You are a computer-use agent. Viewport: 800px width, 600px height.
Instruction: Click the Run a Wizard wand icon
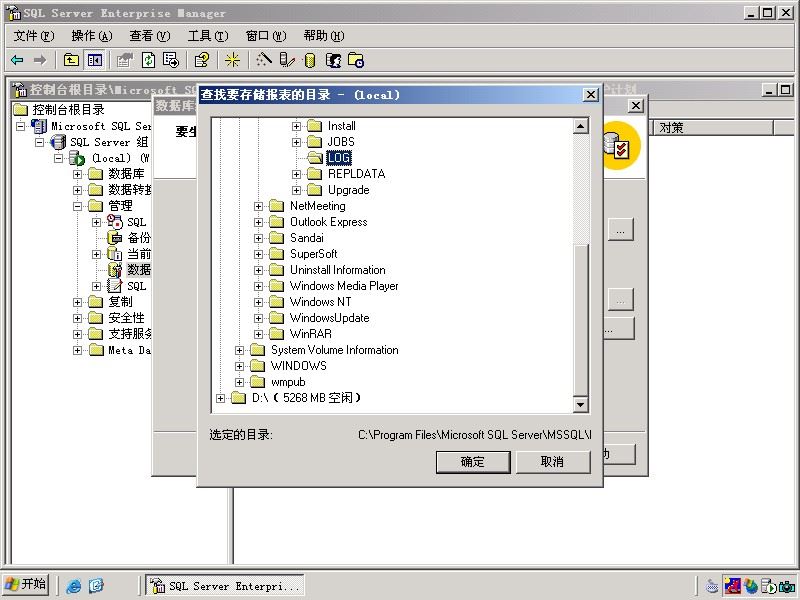tap(264, 60)
